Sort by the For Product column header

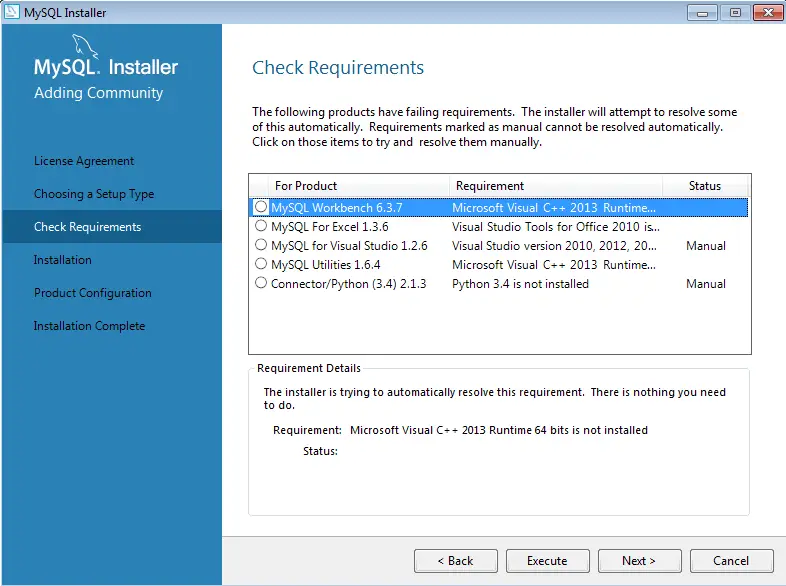358,186
